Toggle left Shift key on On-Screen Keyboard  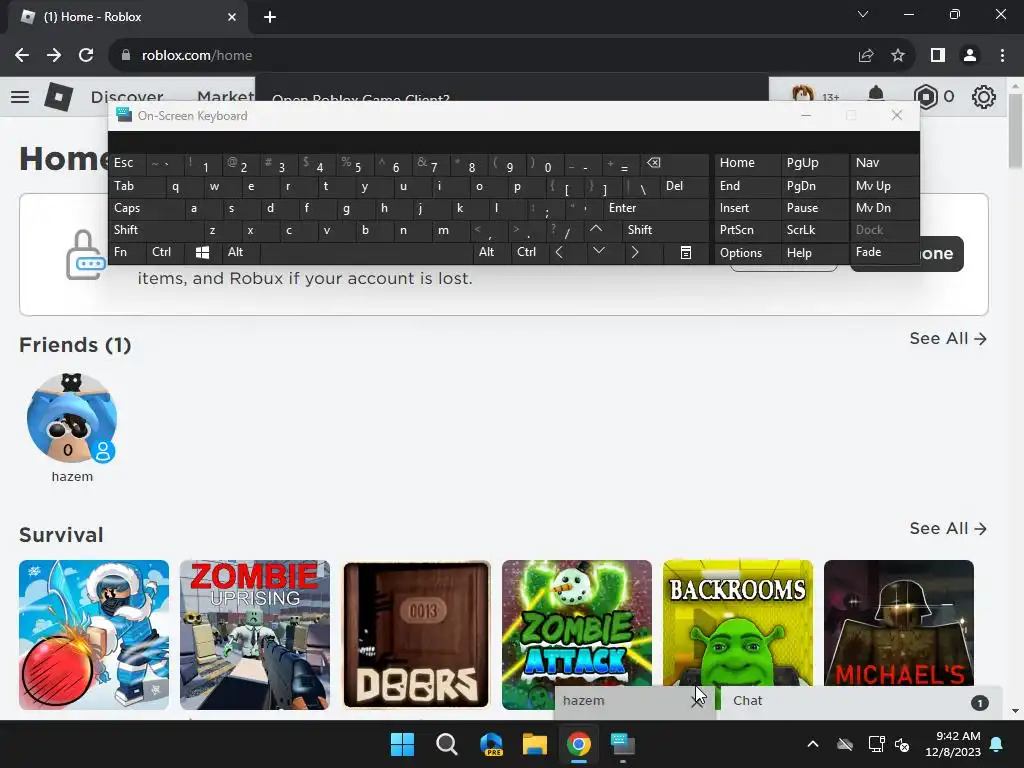(155, 230)
